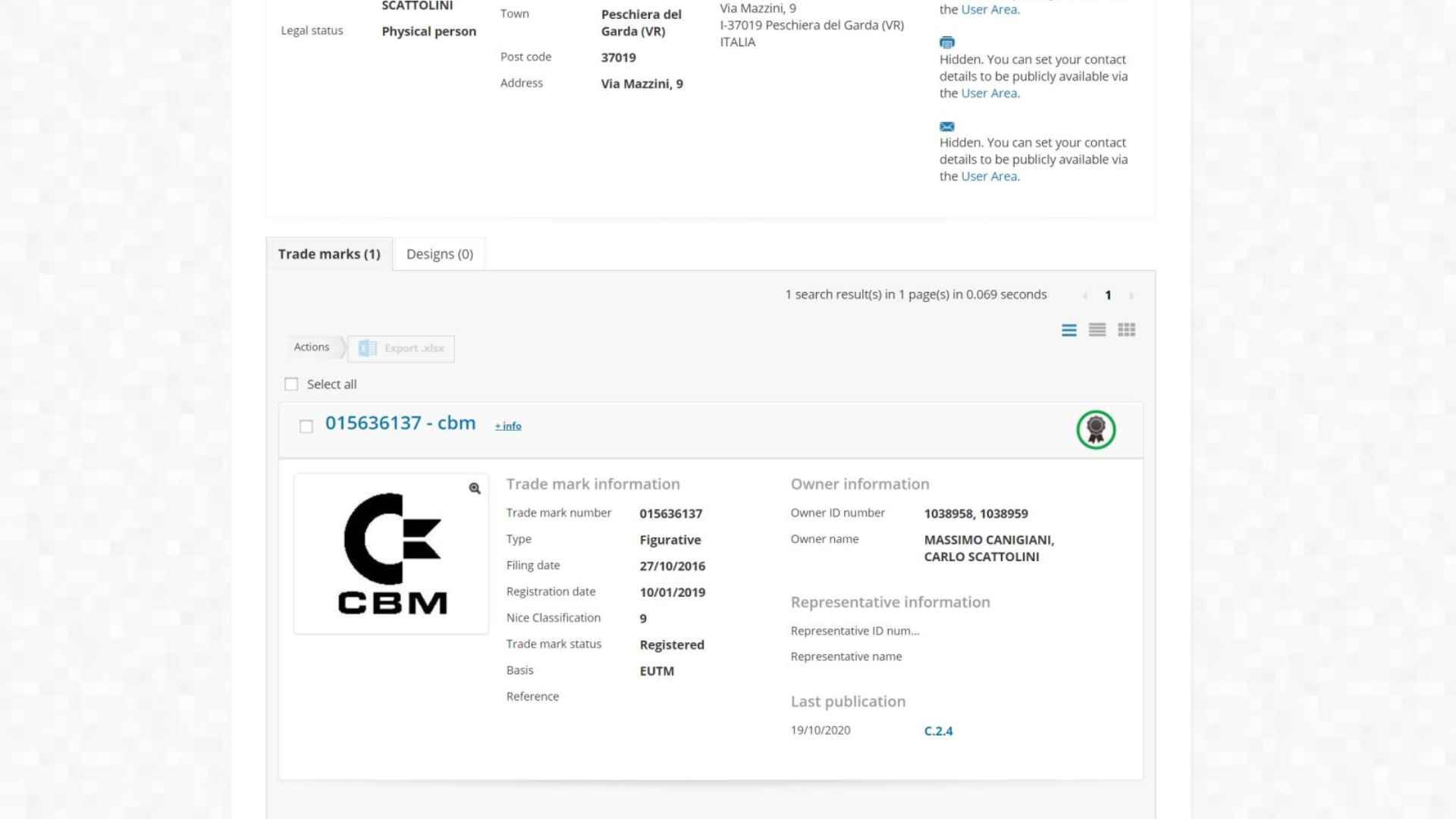Click the address value Via Mazzini, 9
This screenshot has height=819, width=1456.
click(642, 84)
